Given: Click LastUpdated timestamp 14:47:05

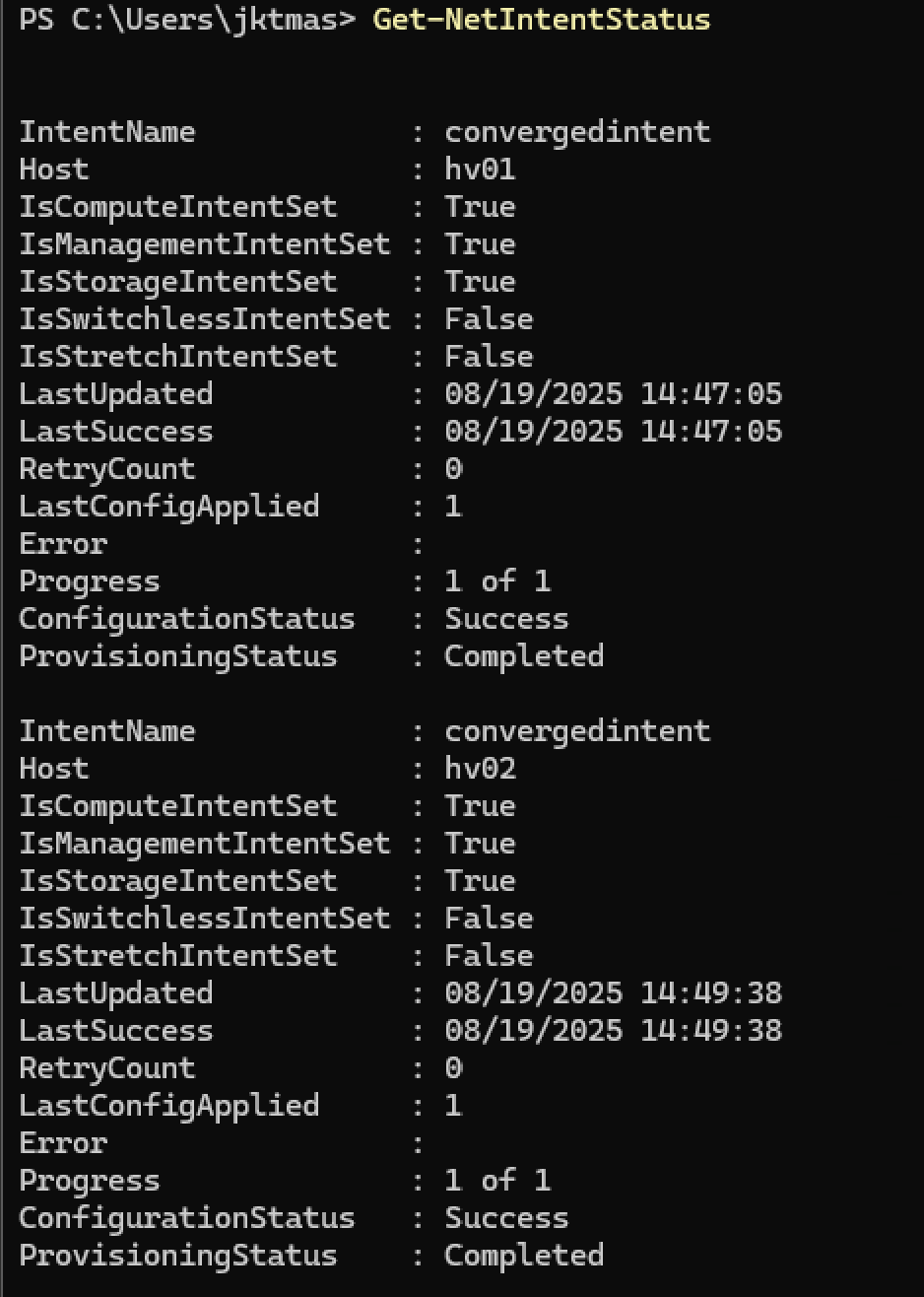Looking at the screenshot, I should 613,394.
